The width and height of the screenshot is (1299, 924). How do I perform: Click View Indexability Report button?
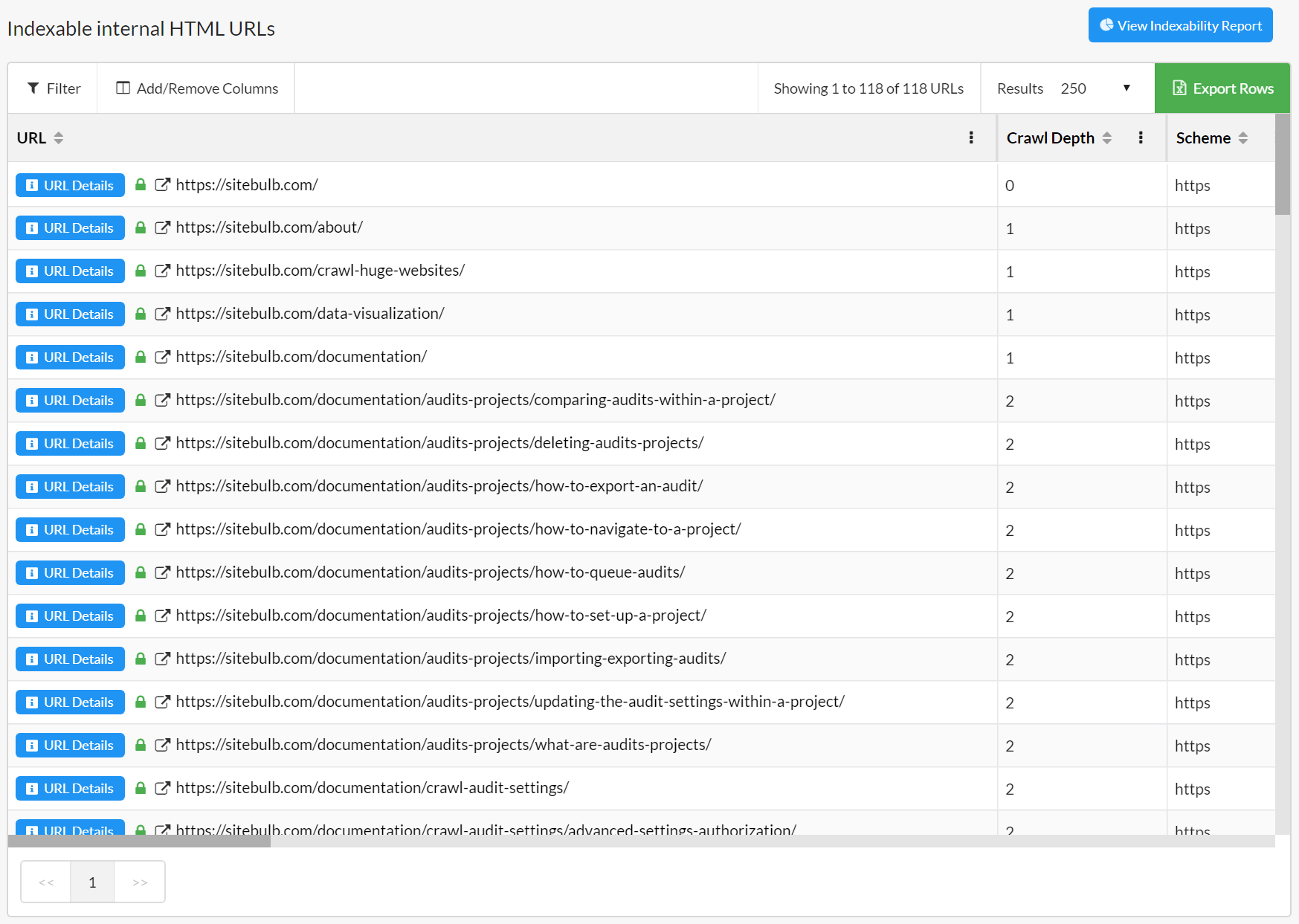pos(1181,25)
